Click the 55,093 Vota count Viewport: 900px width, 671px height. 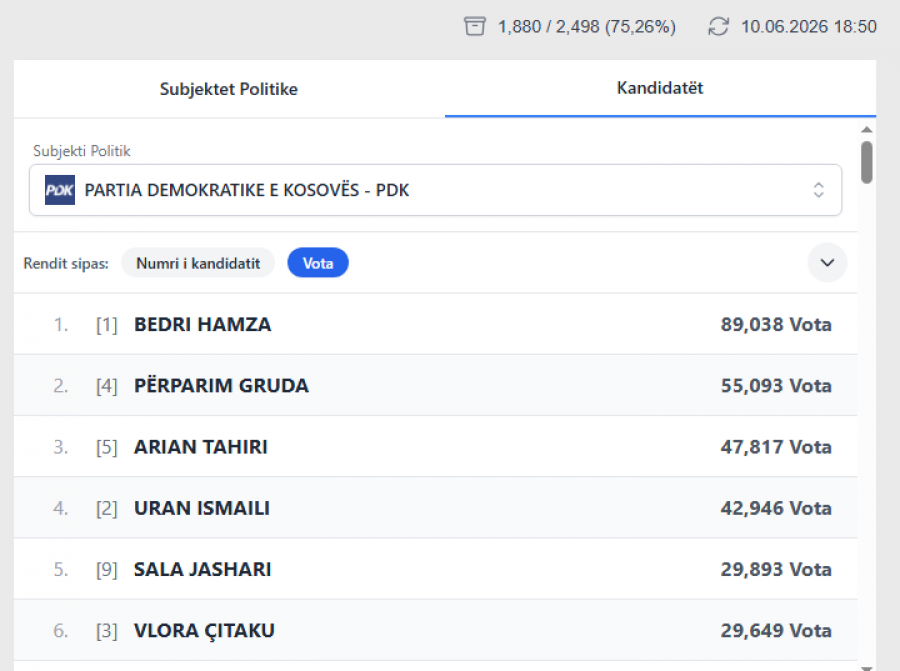[x=776, y=385]
